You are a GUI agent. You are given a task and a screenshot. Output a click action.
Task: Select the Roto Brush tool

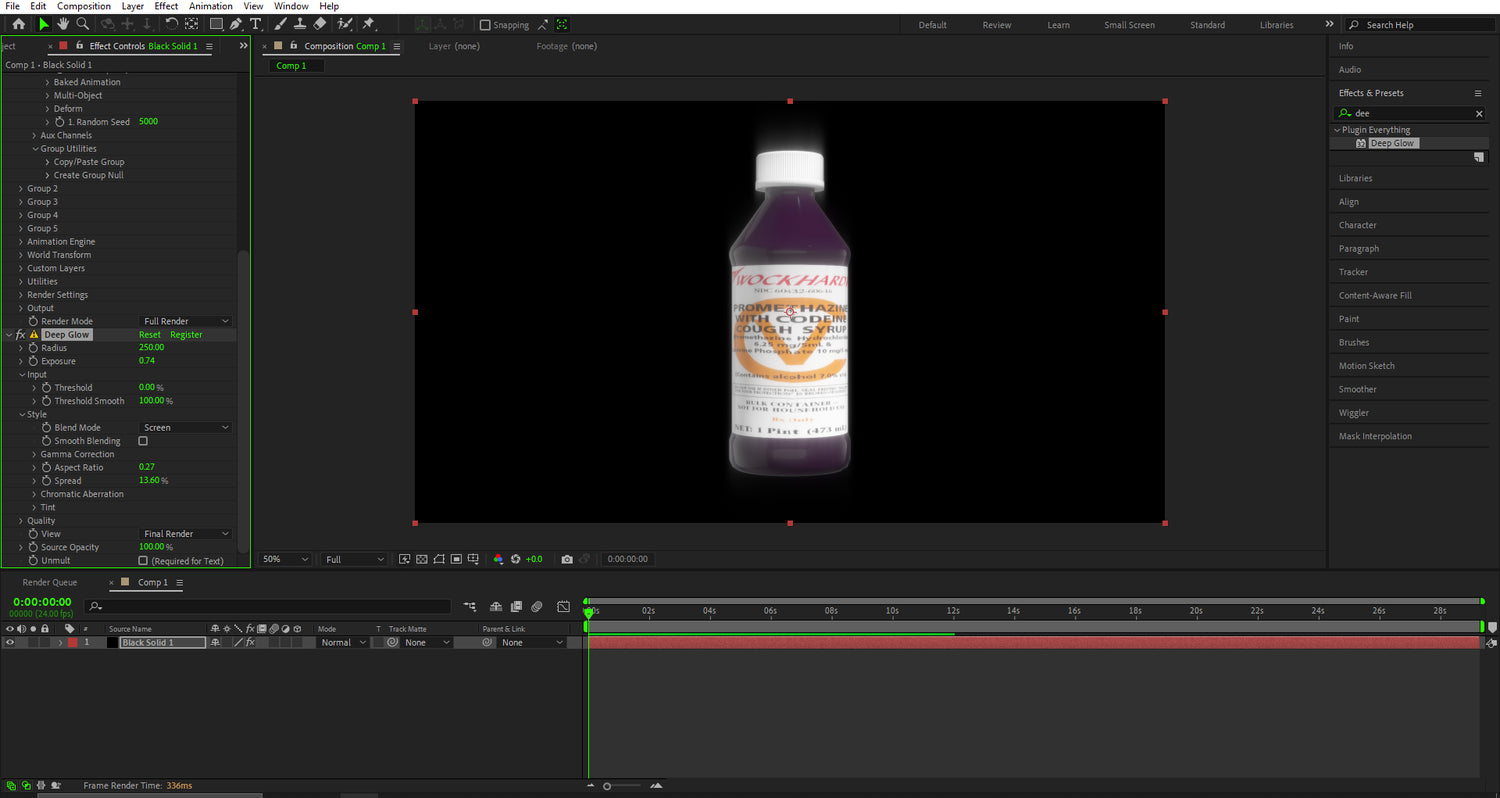pos(345,24)
